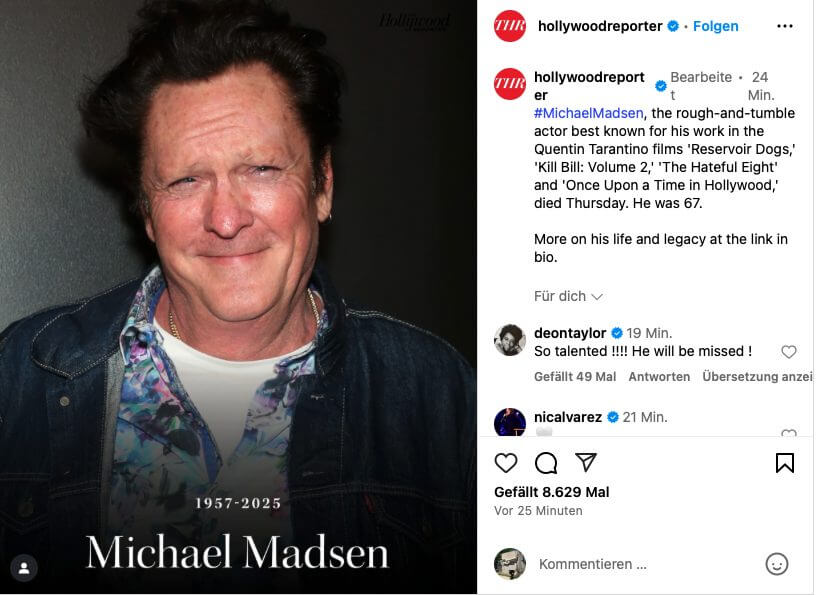The image size is (817, 595).
Task: Open three-dot more options menu
Action: coord(785,26)
